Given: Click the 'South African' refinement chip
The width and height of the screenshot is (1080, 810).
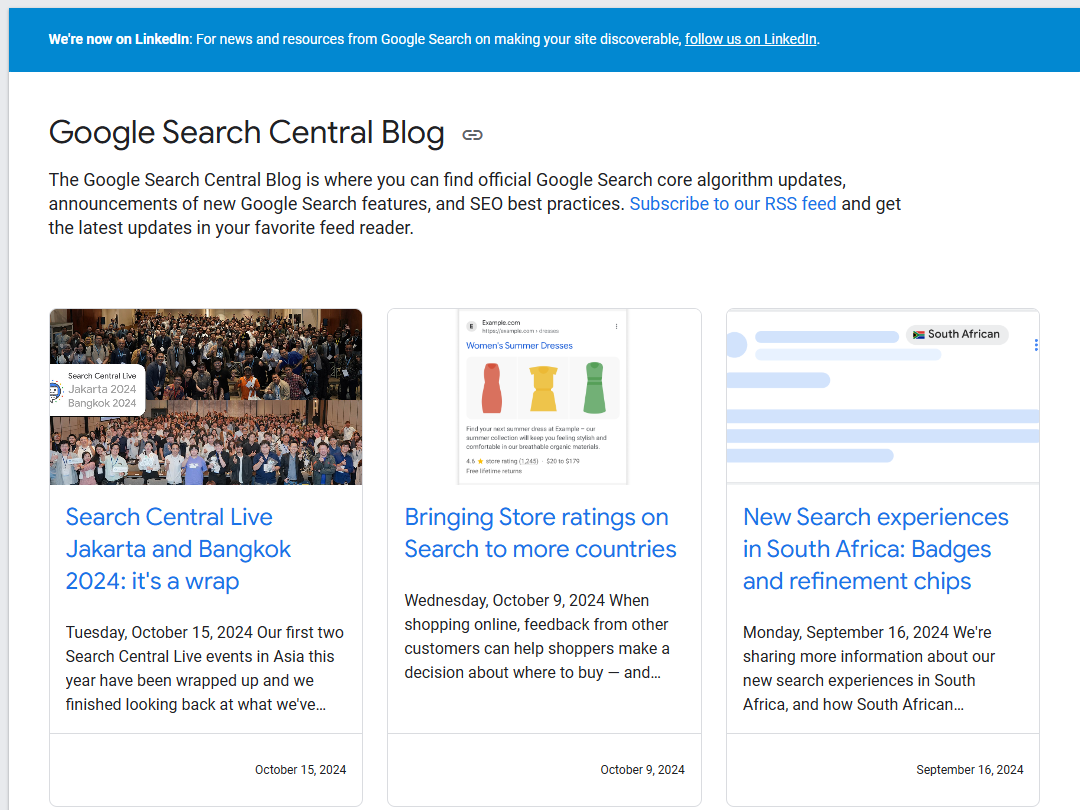Looking at the screenshot, I should [x=957, y=334].
